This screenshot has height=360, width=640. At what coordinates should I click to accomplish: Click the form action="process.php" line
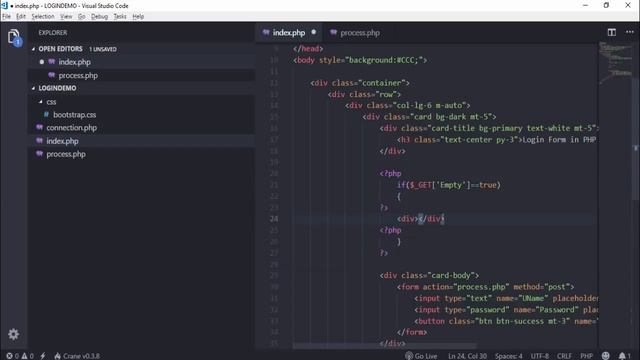485,287
